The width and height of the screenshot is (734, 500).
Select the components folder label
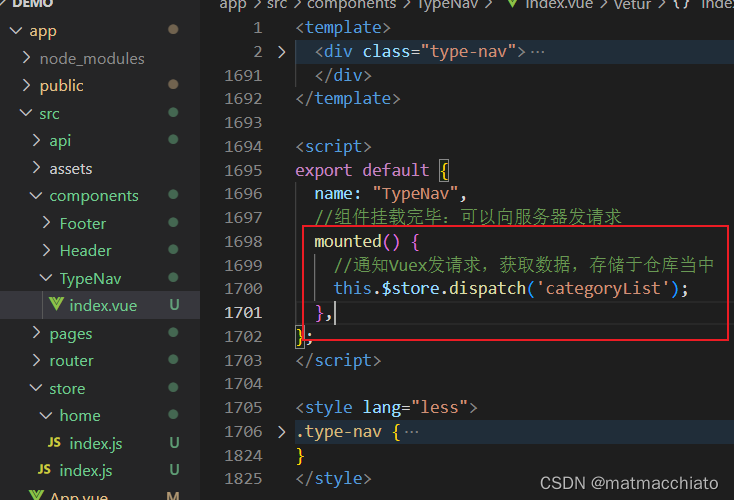tap(94, 196)
